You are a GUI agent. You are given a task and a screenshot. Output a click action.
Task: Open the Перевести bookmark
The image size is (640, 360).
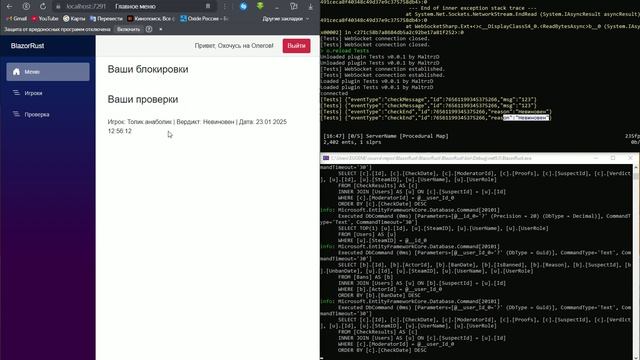coord(106,18)
